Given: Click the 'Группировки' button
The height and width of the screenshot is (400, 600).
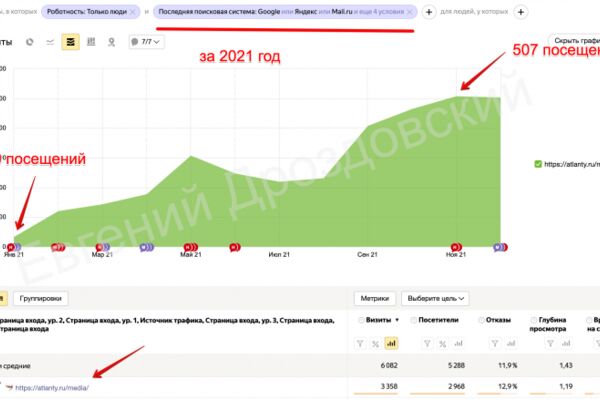Looking at the screenshot, I should click(41, 299).
